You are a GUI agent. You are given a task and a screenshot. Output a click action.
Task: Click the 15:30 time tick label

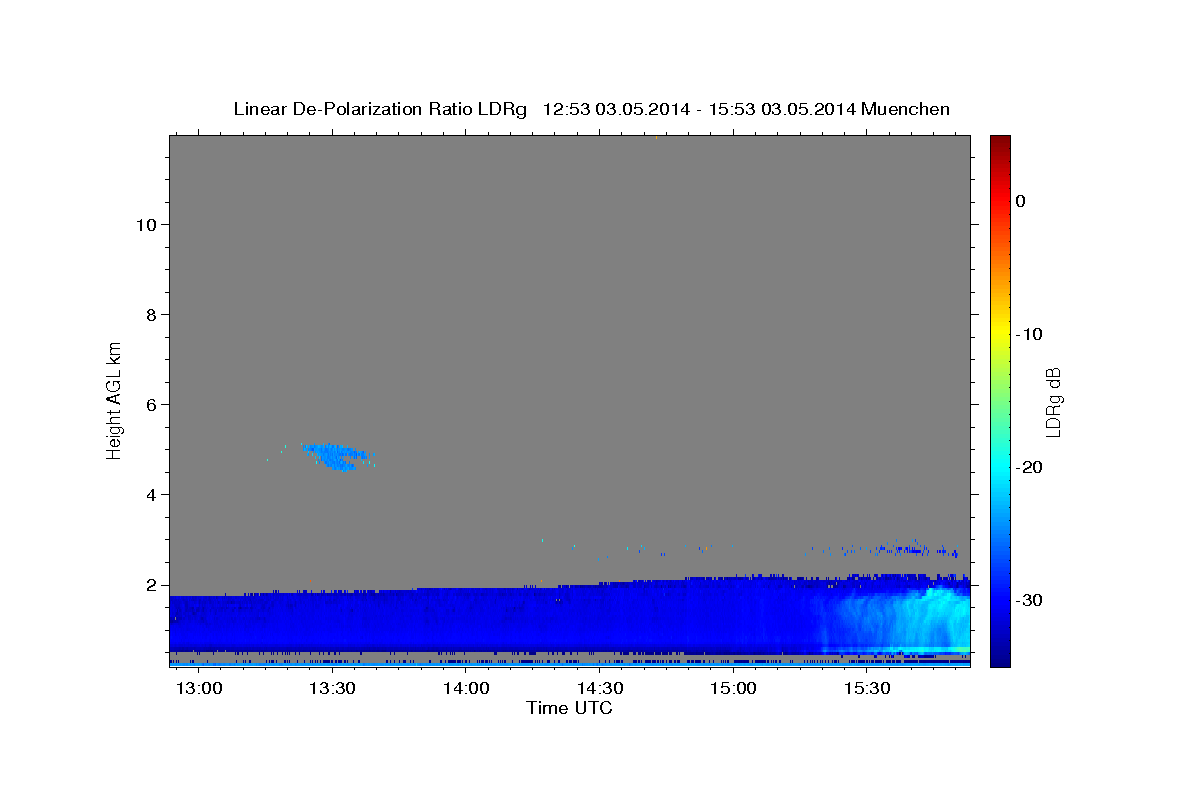[x=867, y=688]
